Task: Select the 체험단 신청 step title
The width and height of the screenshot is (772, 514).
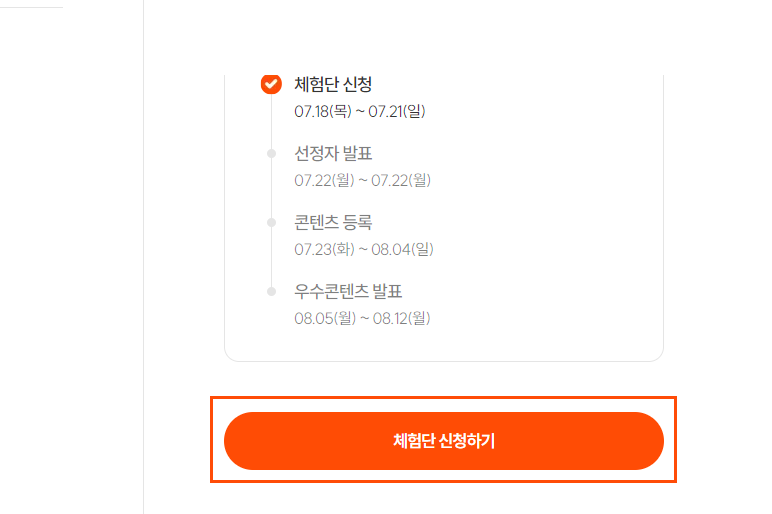Action: click(x=333, y=84)
